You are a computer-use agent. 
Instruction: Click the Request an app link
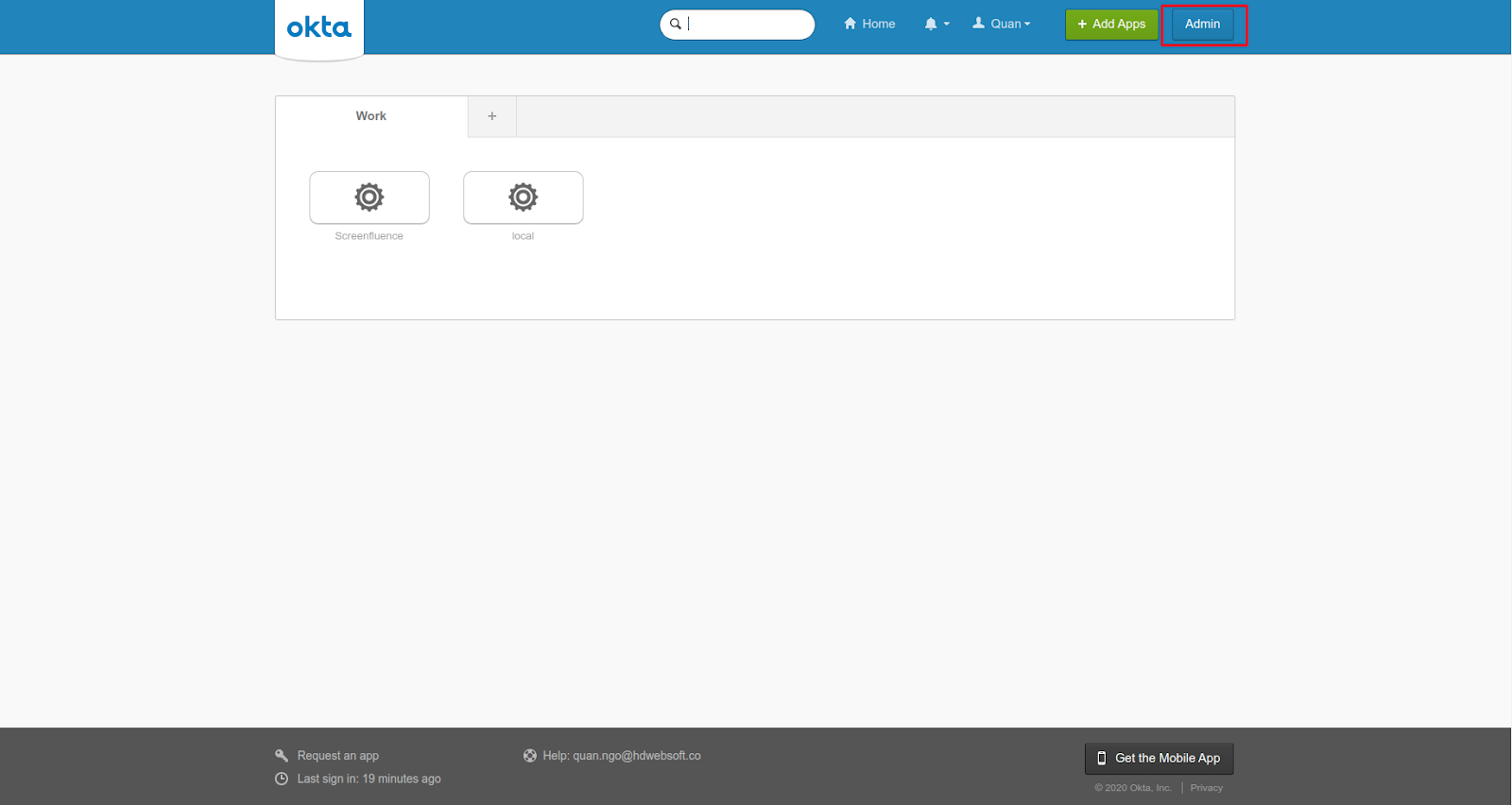coord(337,756)
